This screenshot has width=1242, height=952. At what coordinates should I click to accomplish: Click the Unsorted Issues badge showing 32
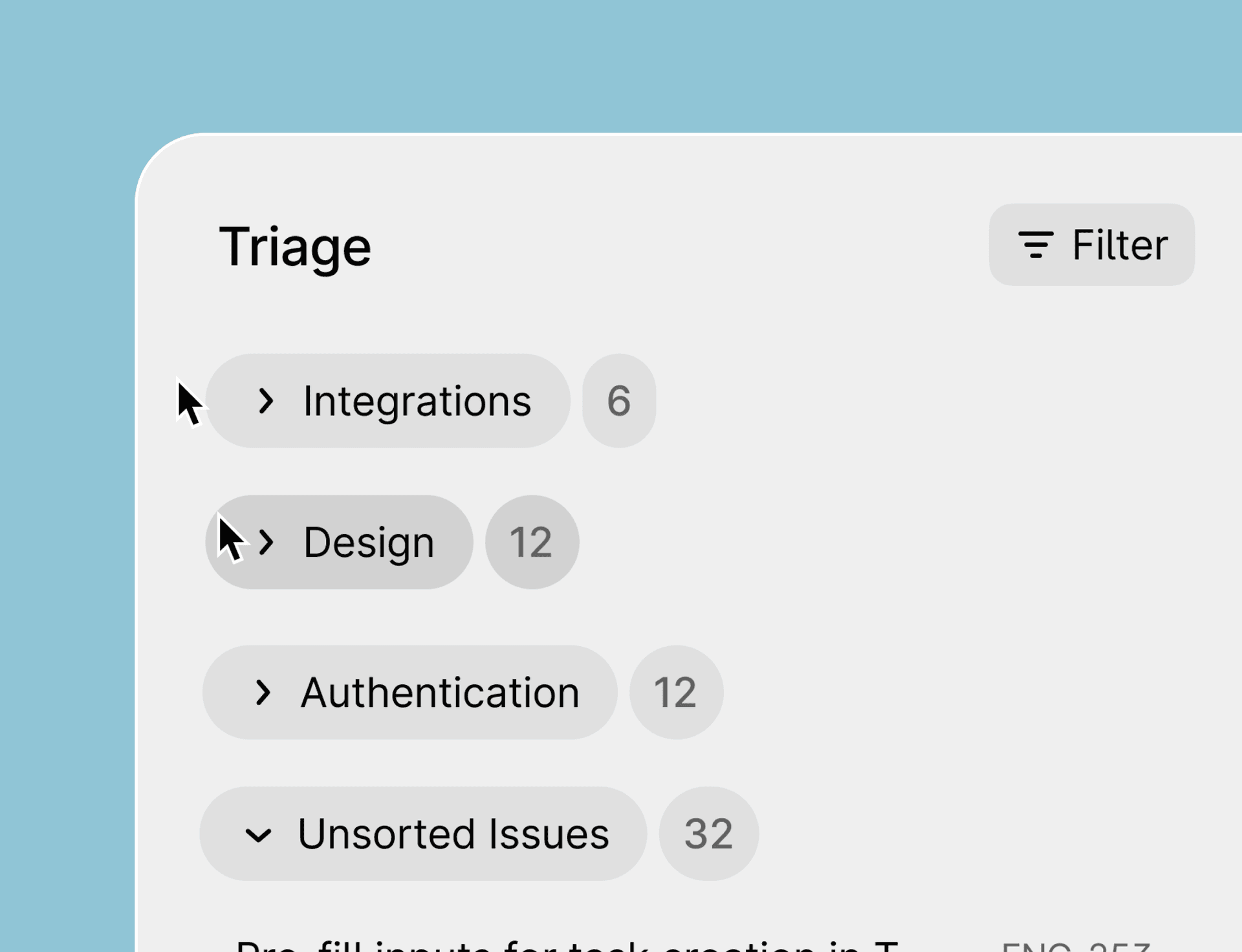point(708,834)
